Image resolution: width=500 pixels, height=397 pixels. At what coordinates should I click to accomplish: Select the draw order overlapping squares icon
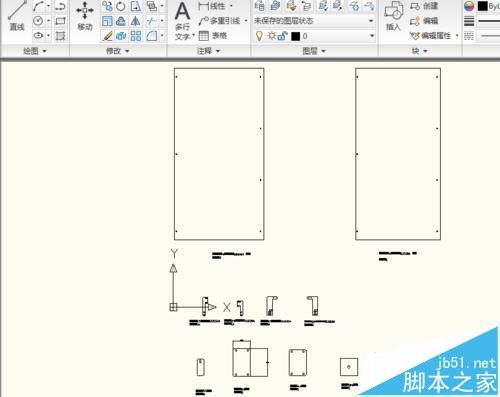point(152,6)
